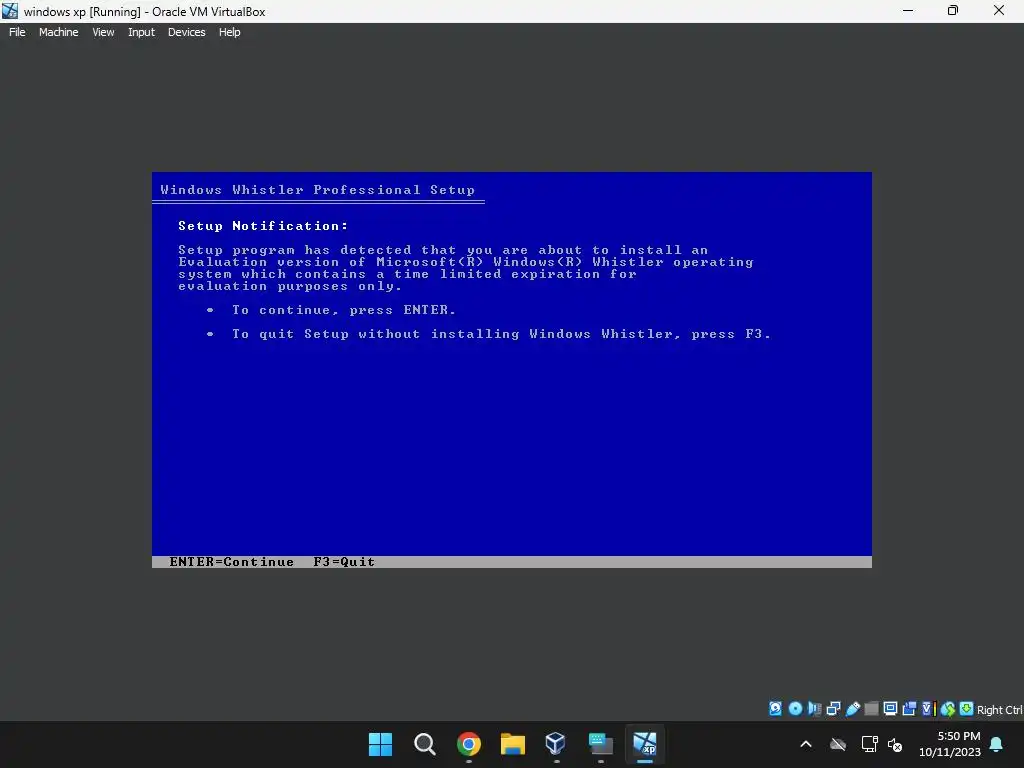Click the USB devices status icon
This screenshot has width=1024, height=768.
tap(852, 709)
